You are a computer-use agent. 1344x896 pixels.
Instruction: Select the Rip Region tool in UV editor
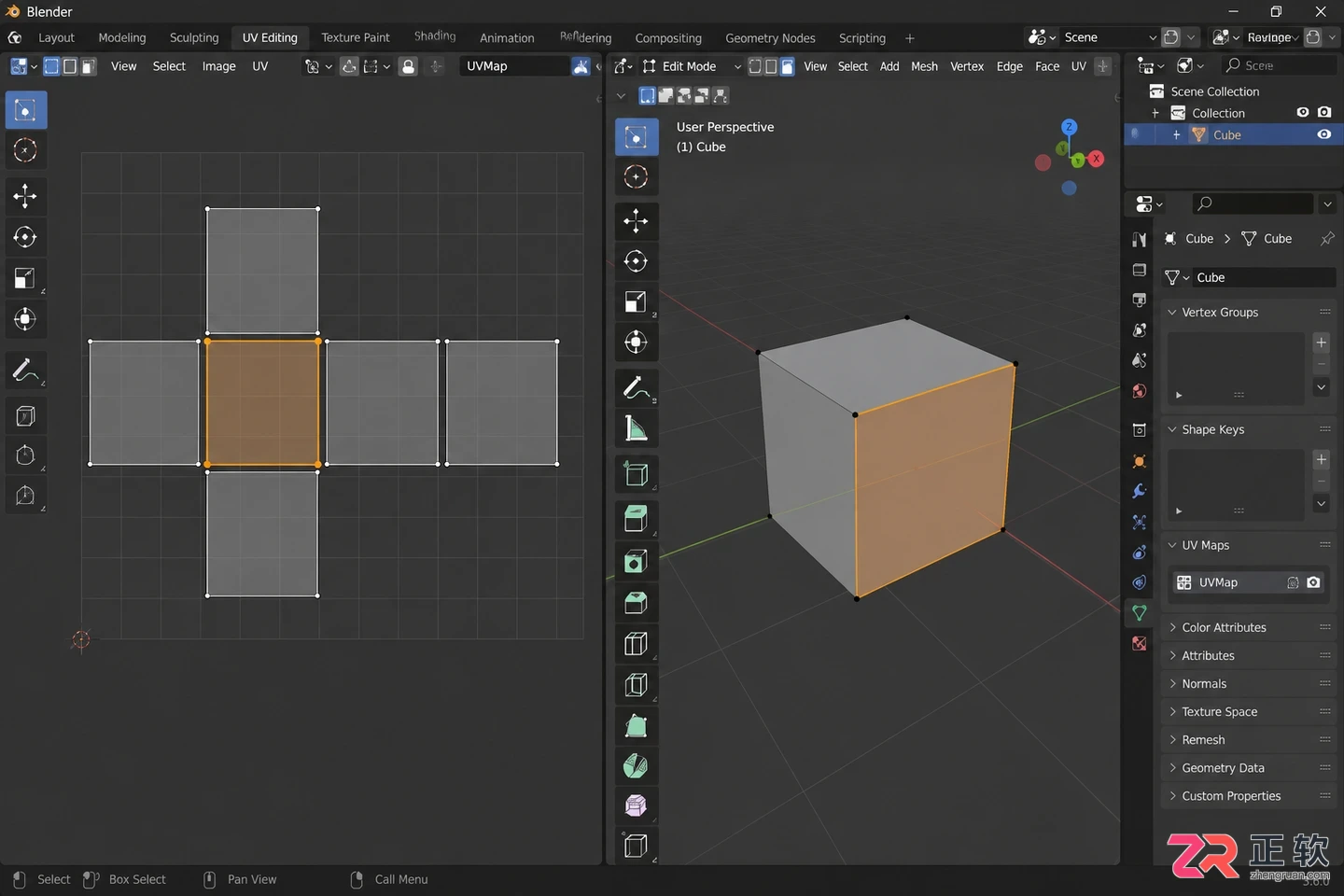pyautogui.click(x=25, y=416)
